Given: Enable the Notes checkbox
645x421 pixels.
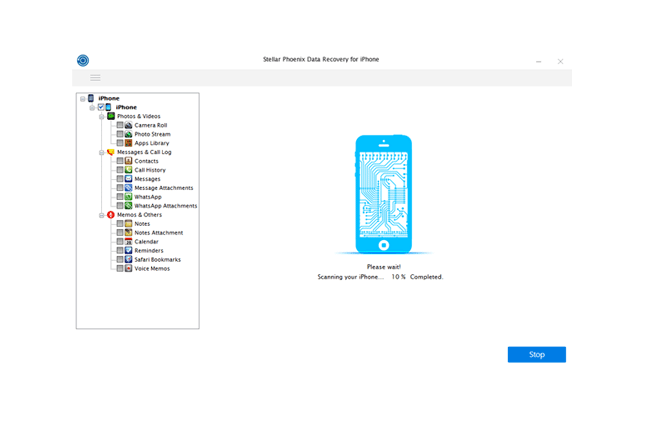Looking at the screenshot, I should point(120,224).
